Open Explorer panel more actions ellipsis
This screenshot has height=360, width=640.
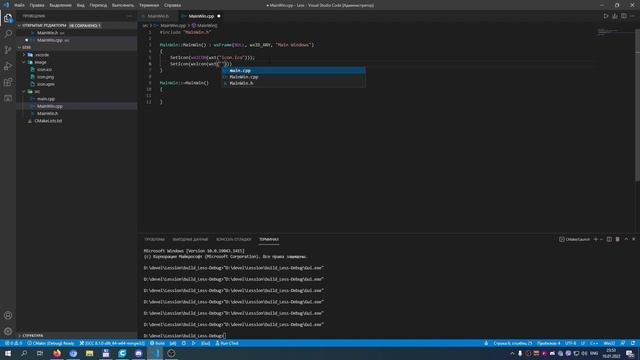tap(130, 16)
